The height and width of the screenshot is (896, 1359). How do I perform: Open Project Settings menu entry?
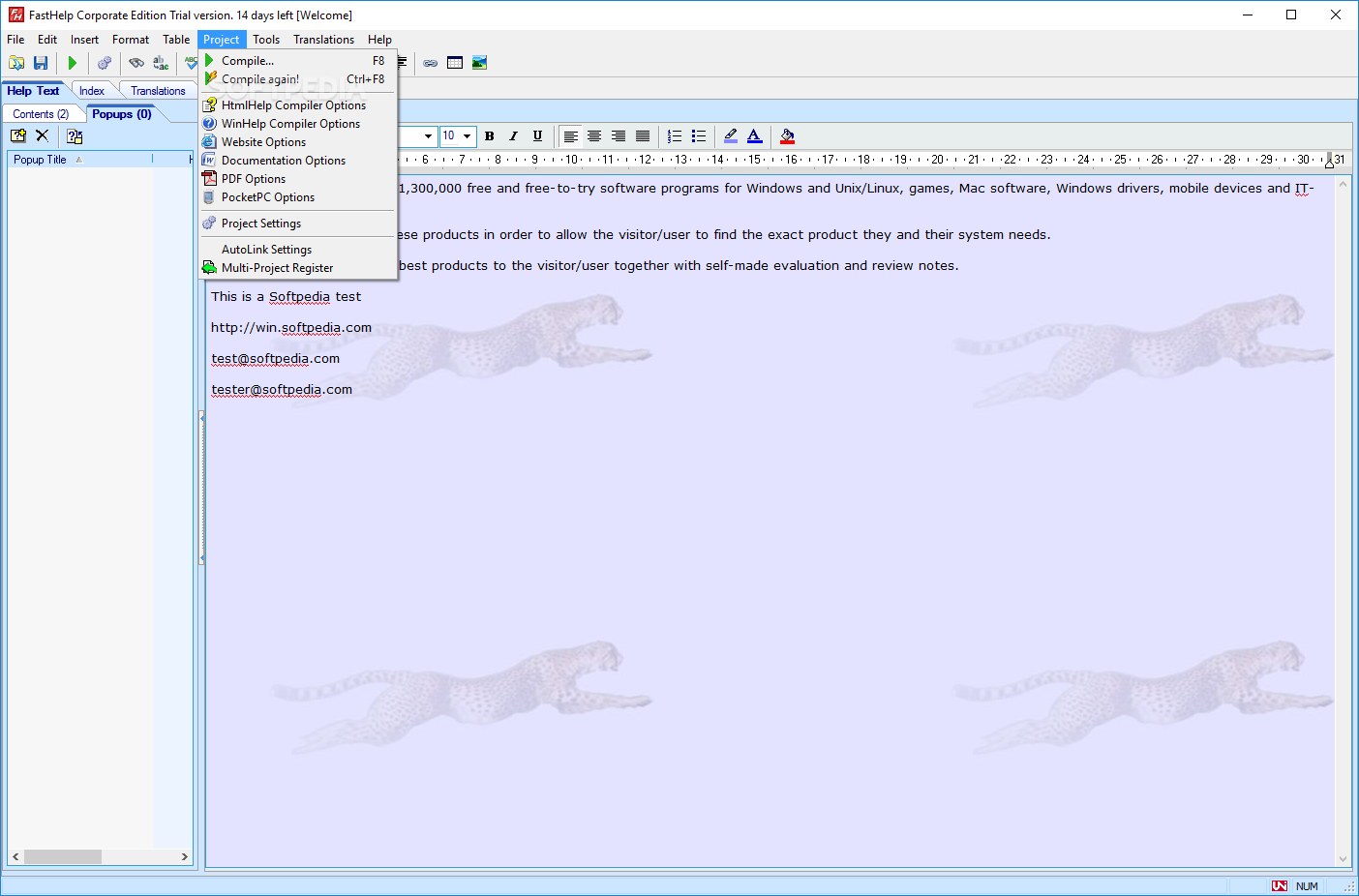(298, 224)
